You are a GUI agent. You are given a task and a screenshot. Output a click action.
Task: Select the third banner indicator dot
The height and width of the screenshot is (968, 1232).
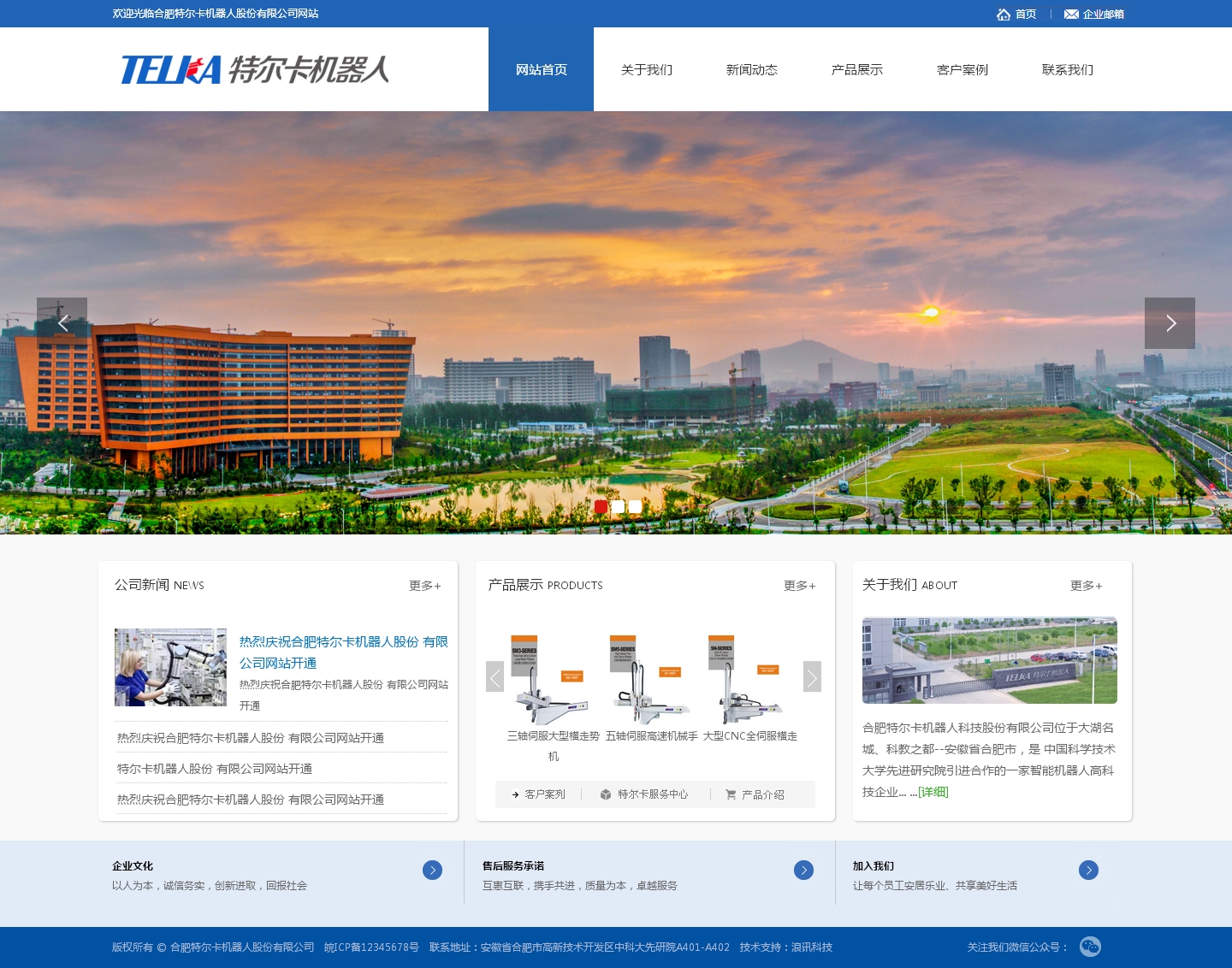point(635,506)
